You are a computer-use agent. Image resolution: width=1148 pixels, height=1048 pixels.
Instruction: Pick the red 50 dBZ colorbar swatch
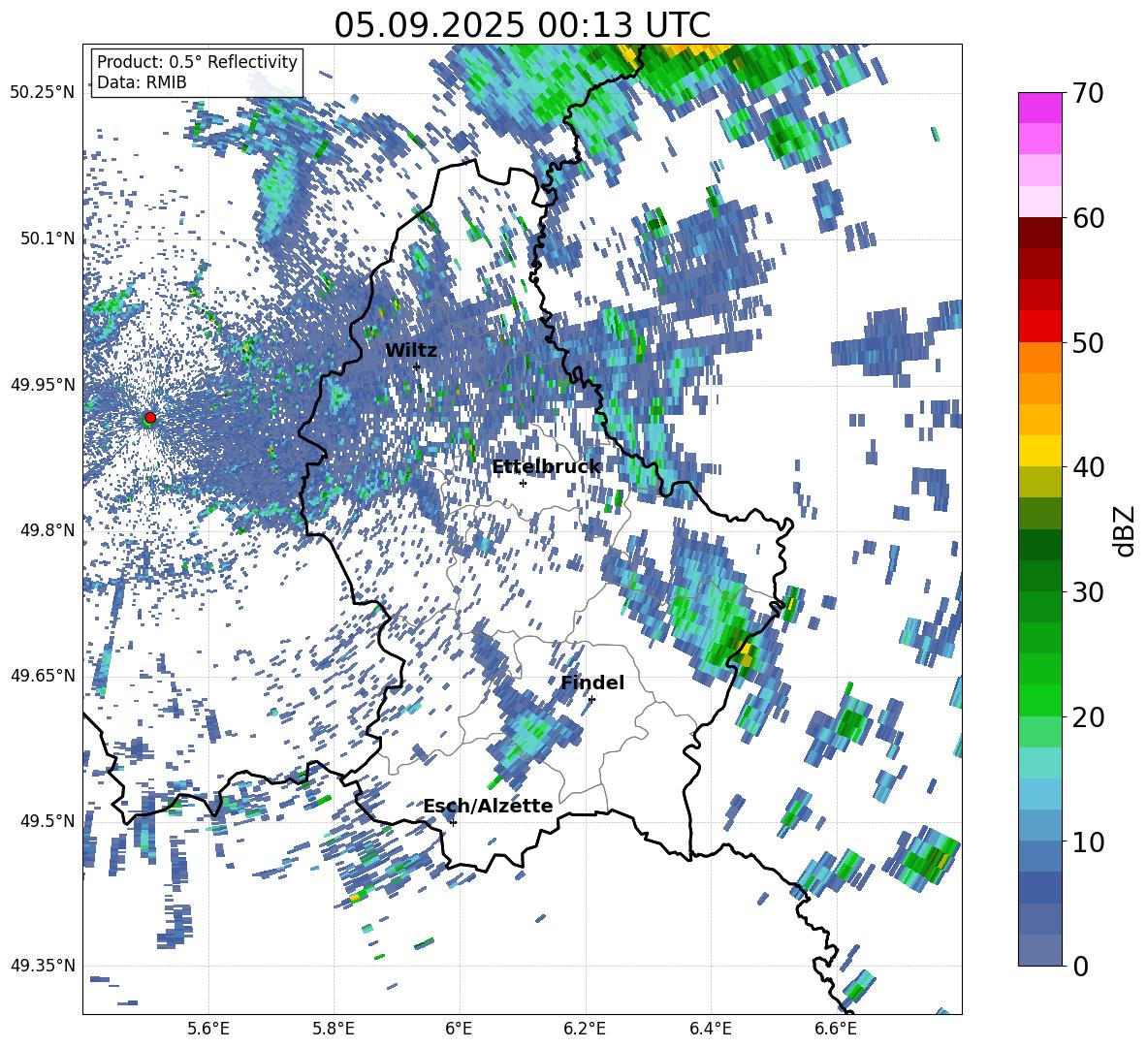pyautogui.click(x=1039, y=327)
